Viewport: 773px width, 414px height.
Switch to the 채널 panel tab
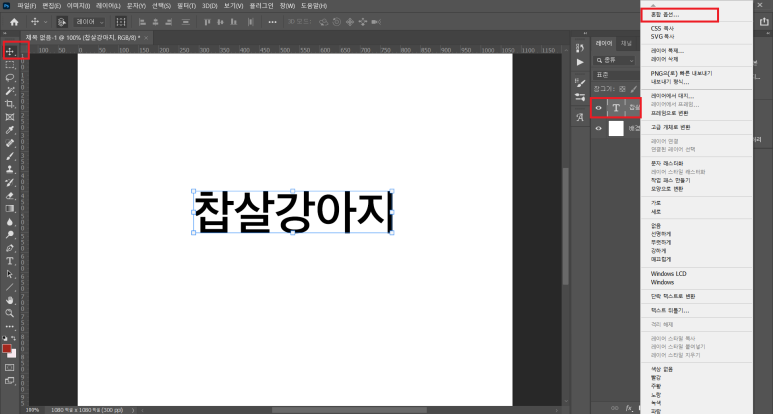(626, 43)
